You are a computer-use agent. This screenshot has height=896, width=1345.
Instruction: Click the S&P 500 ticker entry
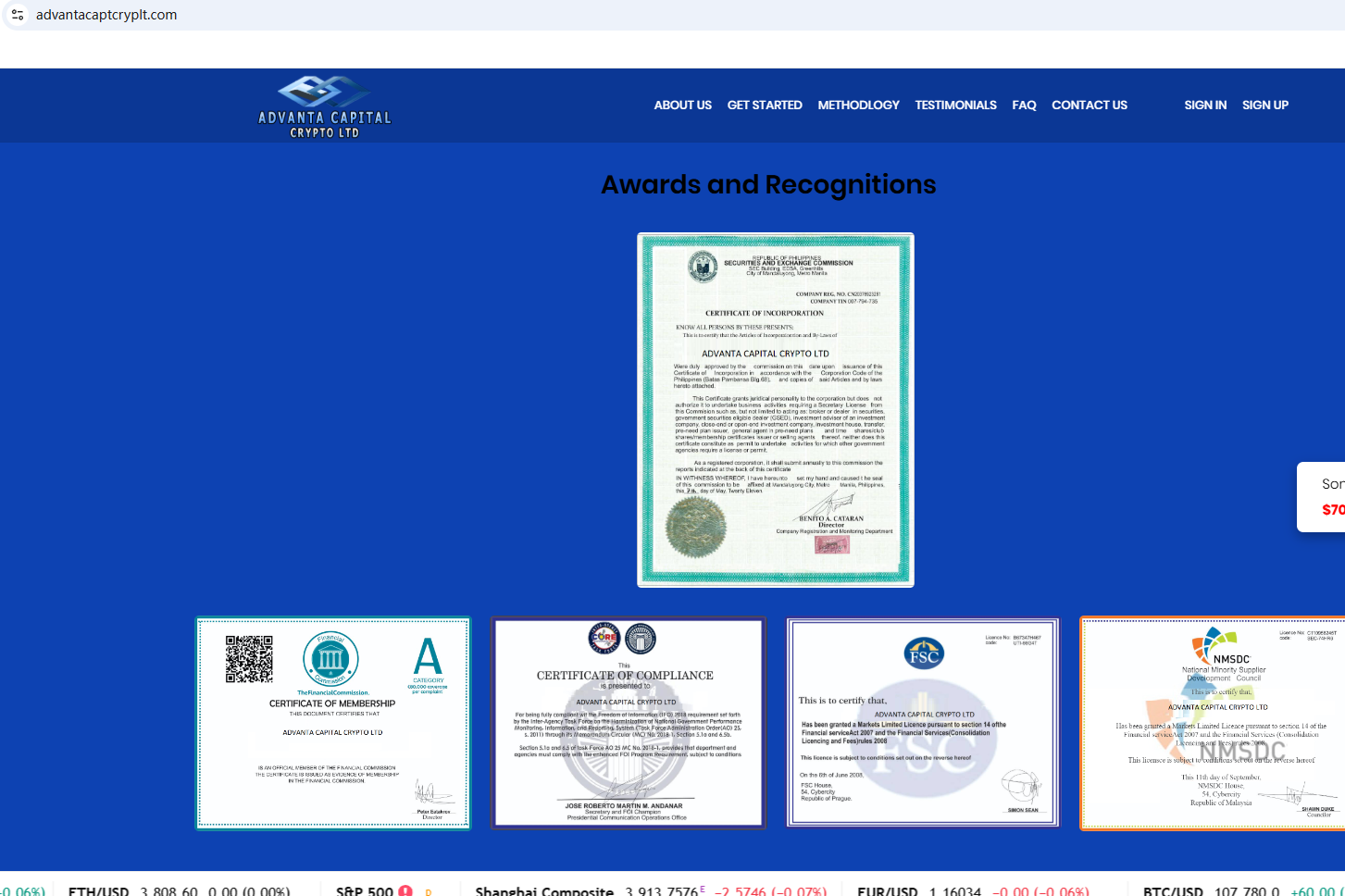384,890
